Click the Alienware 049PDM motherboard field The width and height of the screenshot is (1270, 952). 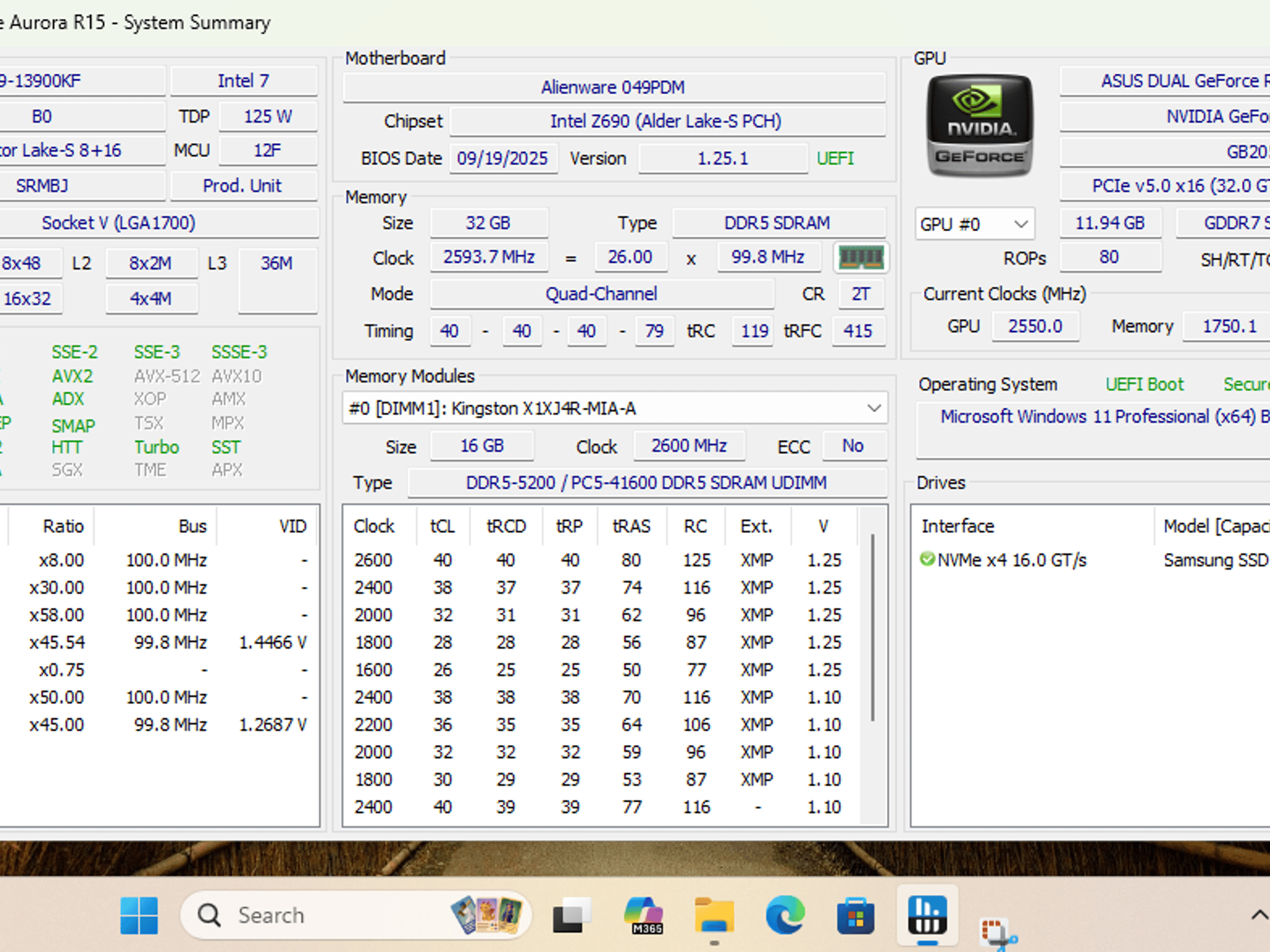[x=613, y=87]
